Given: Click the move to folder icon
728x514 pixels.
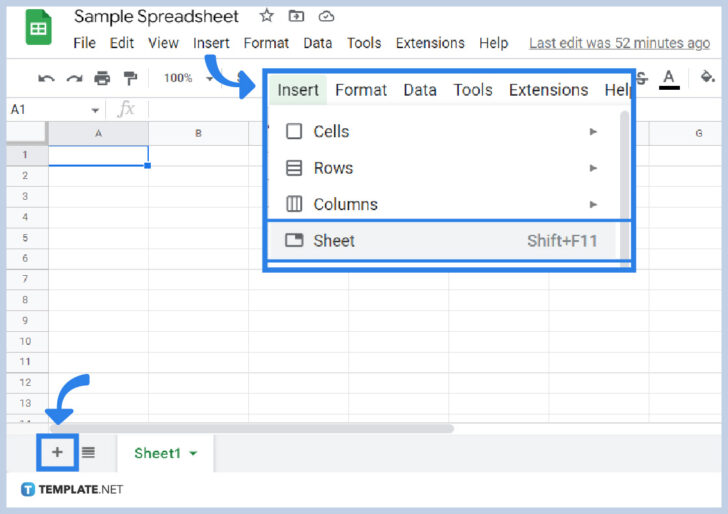Looking at the screenshot, I should [x=296, y=16].
